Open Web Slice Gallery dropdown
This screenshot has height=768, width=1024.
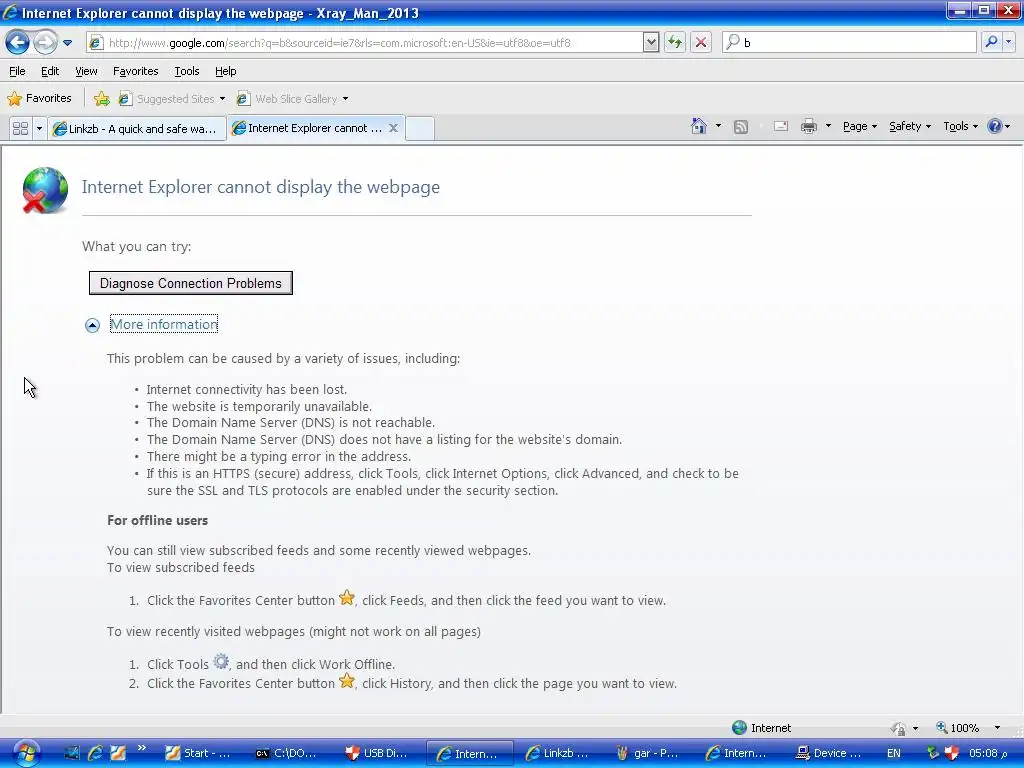[x=292, y=99]
